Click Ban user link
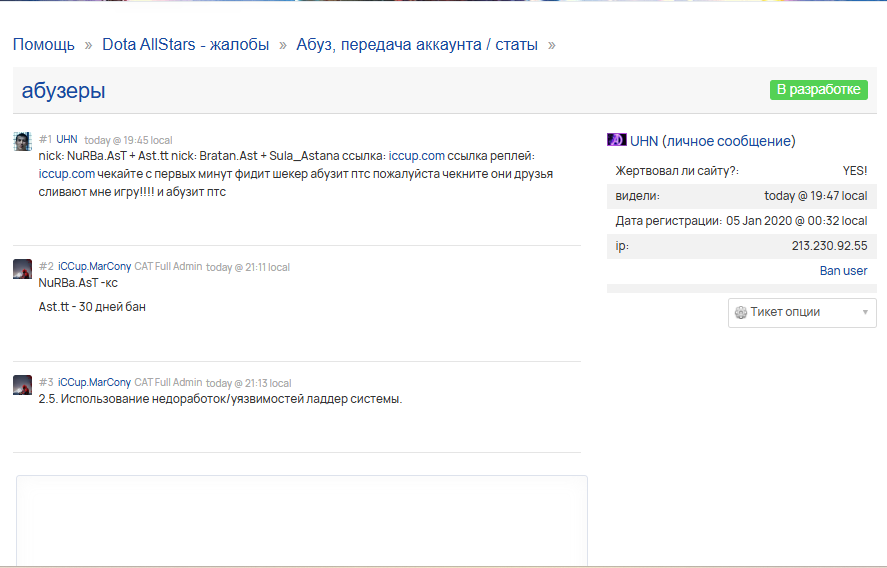The height and width of the screenshot is (568, 887). click(843, 270)
